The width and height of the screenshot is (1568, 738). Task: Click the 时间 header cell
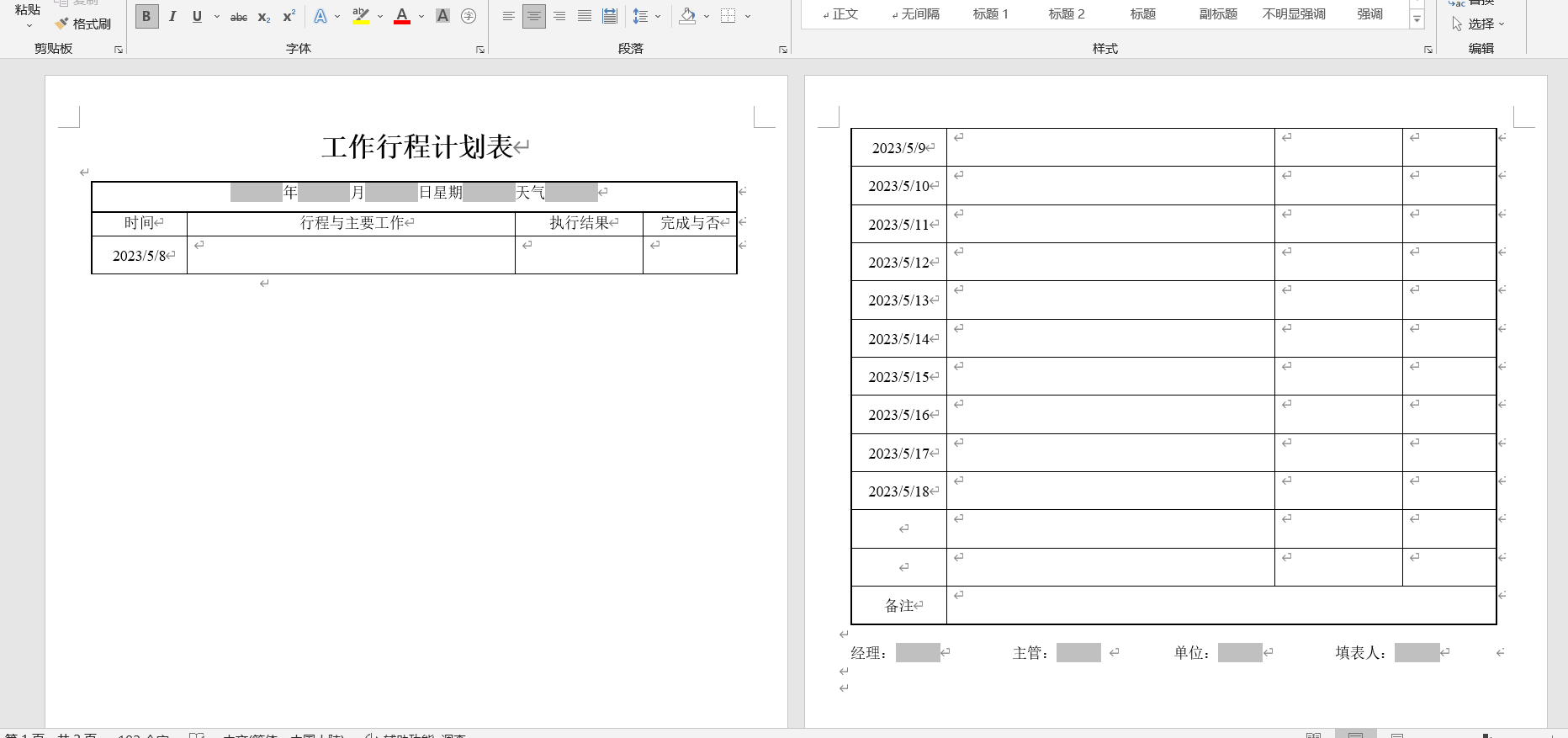pyautogui.click(x=140, y=223)
